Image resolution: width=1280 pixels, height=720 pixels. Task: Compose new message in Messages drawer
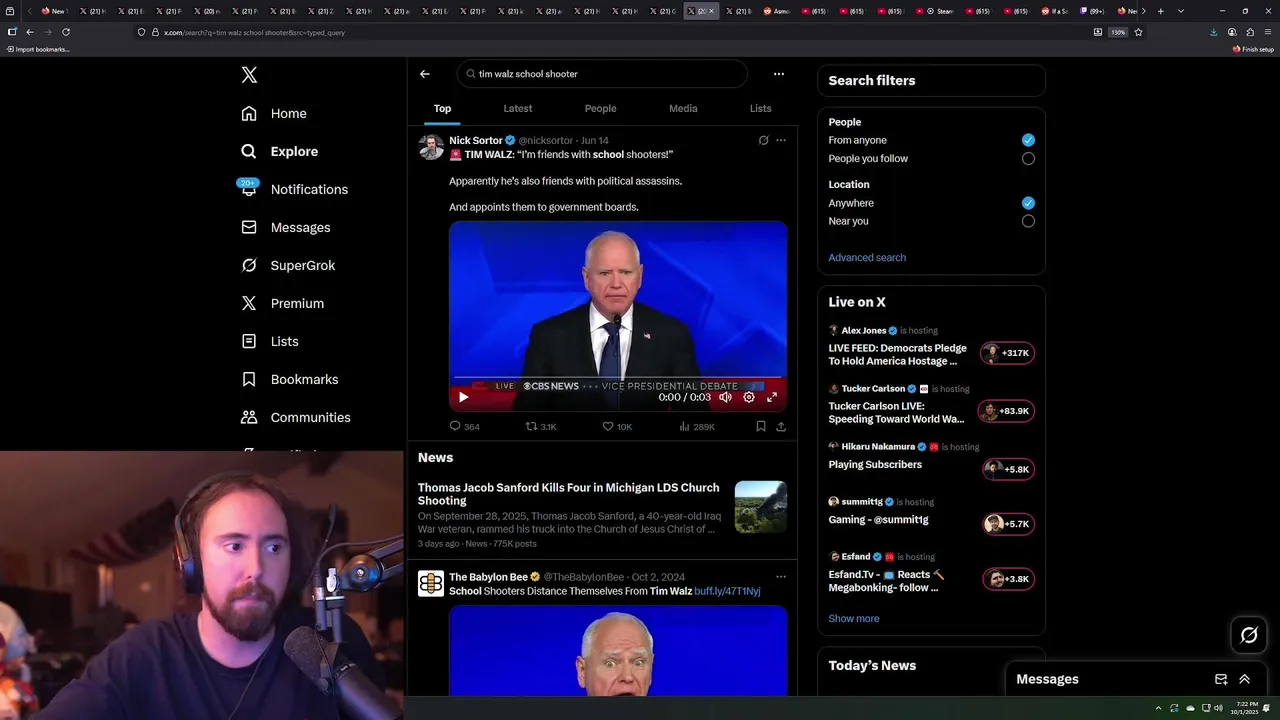tap(1221, 679)
